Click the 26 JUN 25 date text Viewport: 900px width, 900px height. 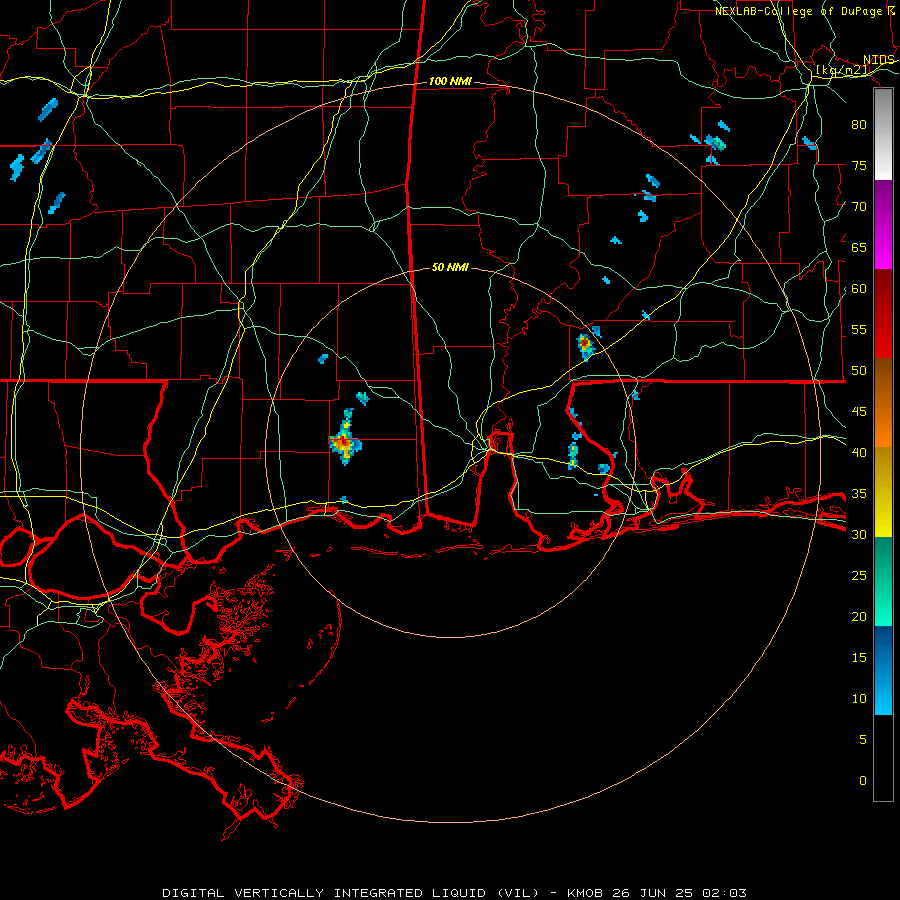click(x=654, y=893)
